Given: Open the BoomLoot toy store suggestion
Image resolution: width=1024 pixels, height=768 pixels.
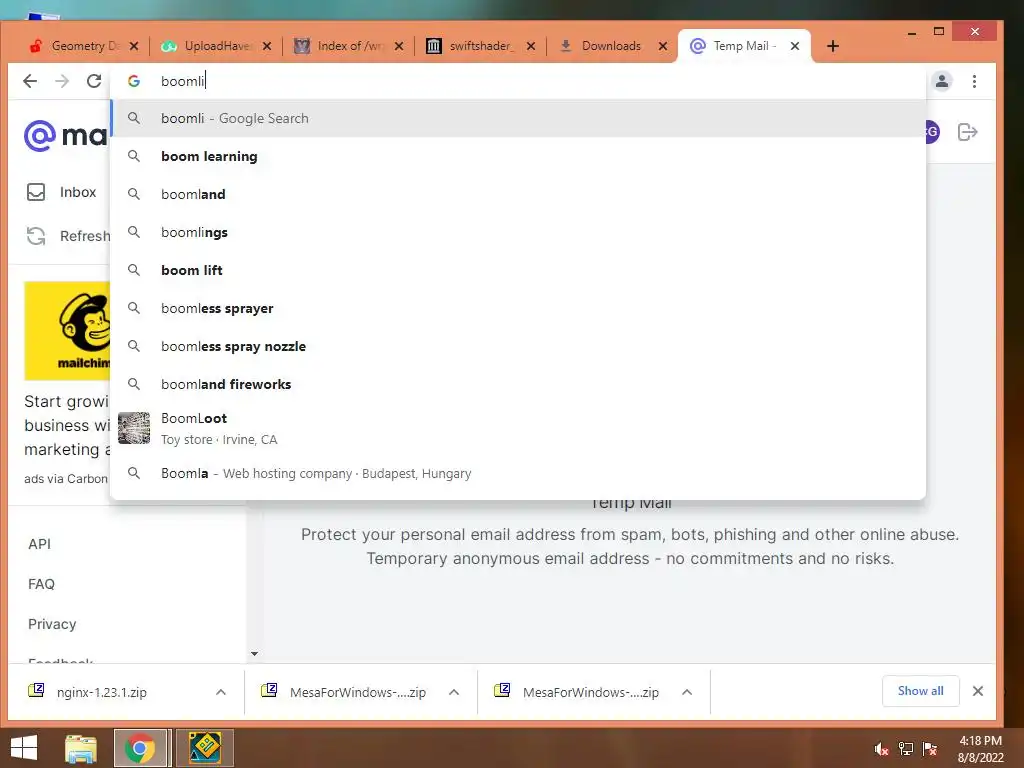Looking at the screenshot, I should [518, 428].
